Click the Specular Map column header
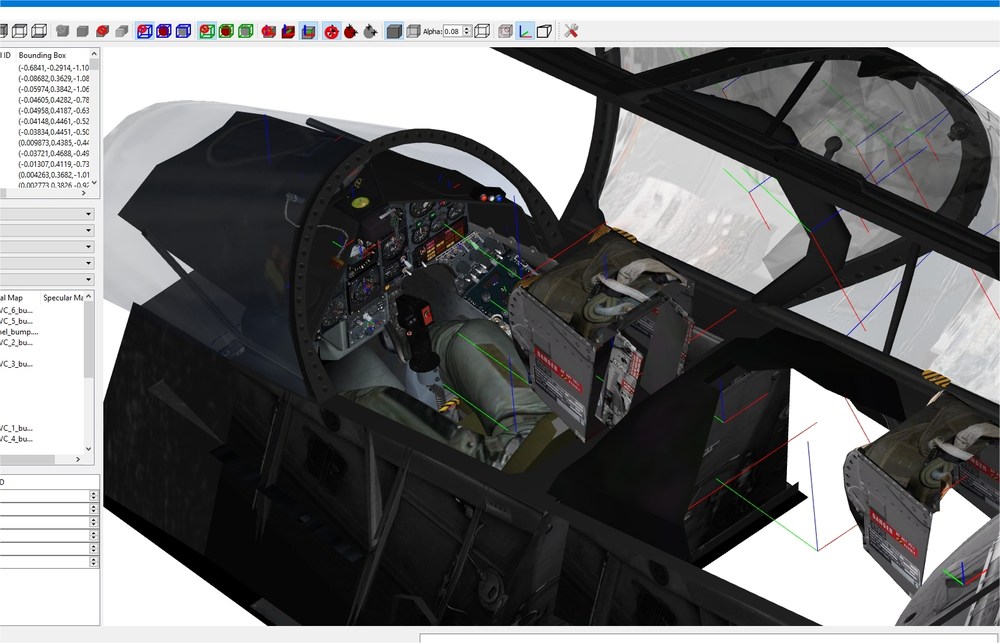1000x643 pixels. (x=62, y=297)
